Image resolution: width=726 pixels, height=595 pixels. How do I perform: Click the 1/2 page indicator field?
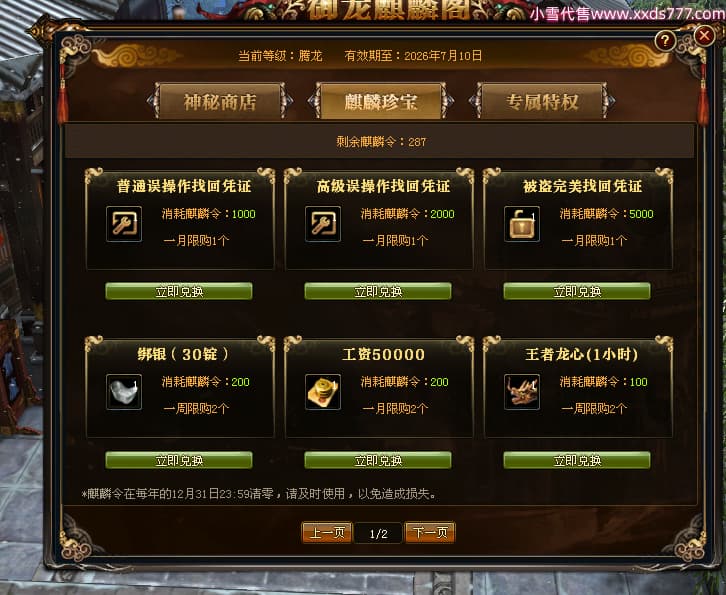point(378,534)
